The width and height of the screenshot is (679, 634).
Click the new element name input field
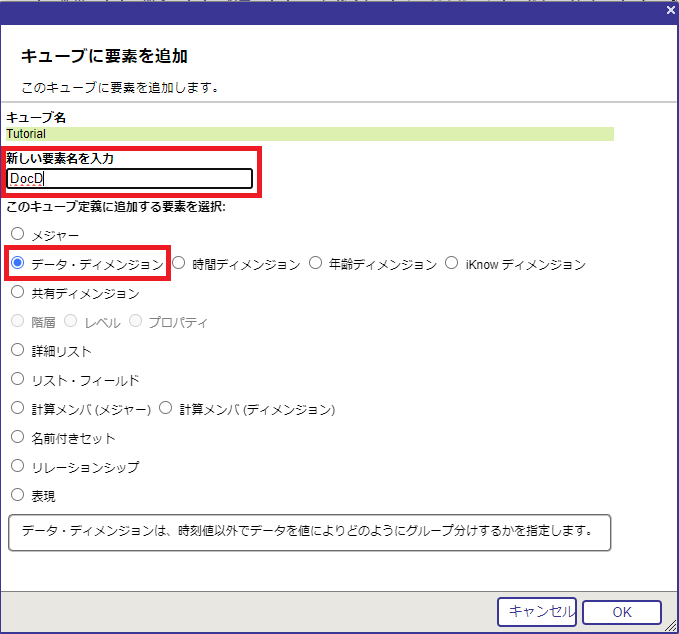(x=129, y=179)
